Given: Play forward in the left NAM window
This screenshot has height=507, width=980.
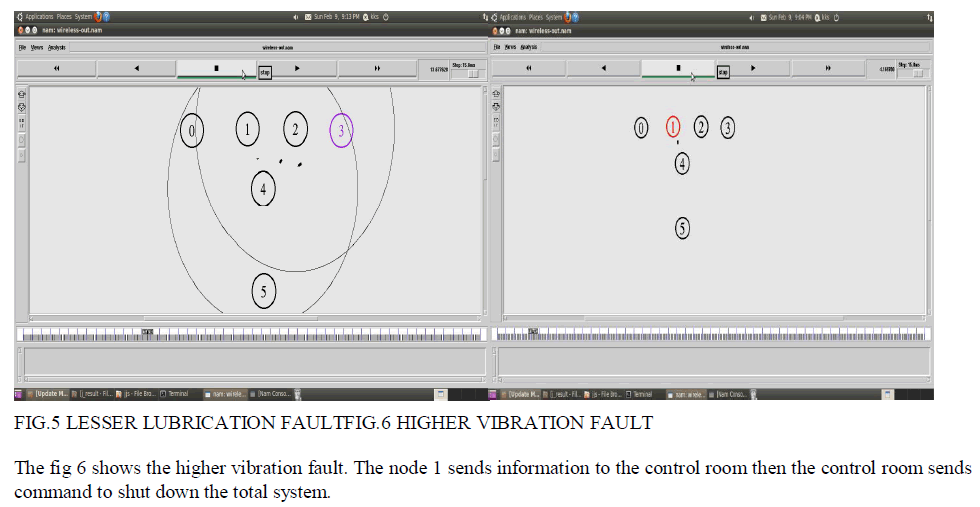Looking at the screenshot, I should 298,68.
